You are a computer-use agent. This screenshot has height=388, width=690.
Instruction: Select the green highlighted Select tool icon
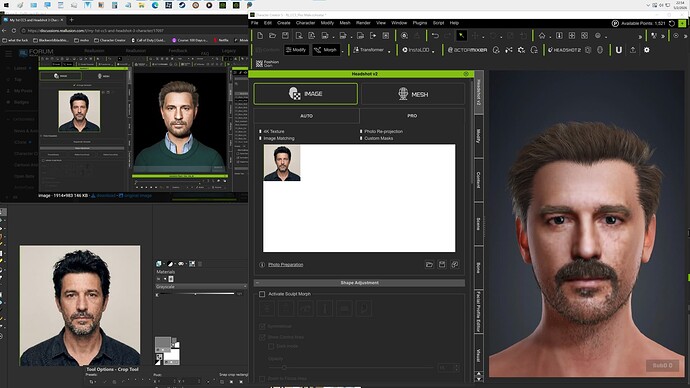(461, 36)
